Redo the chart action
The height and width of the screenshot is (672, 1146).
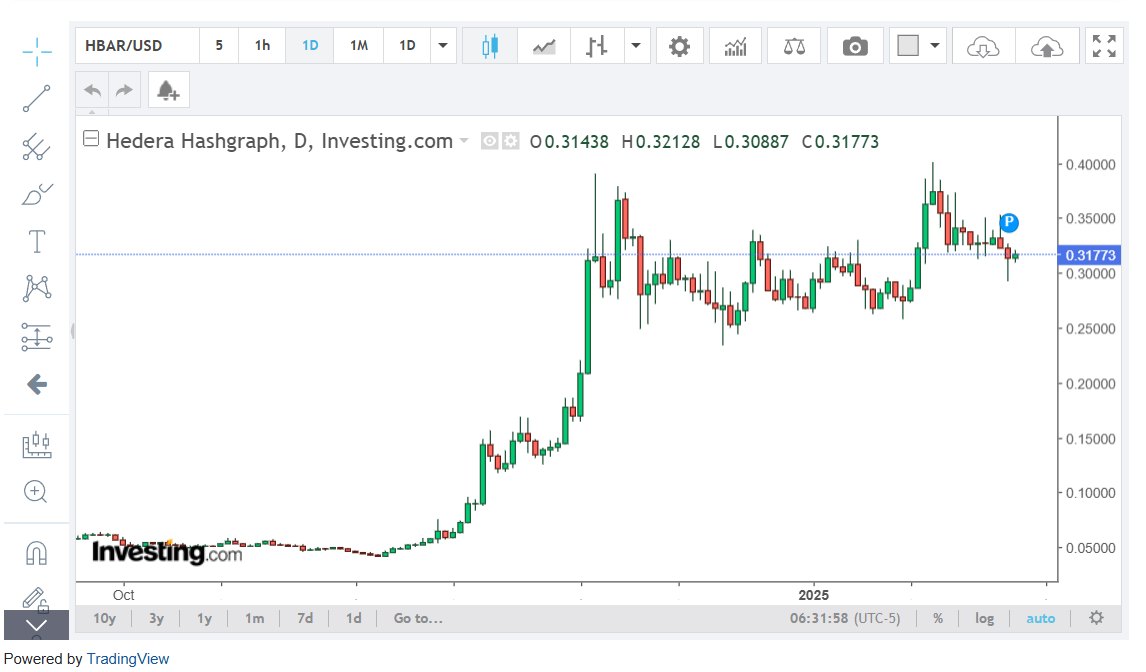click(124, 90)
